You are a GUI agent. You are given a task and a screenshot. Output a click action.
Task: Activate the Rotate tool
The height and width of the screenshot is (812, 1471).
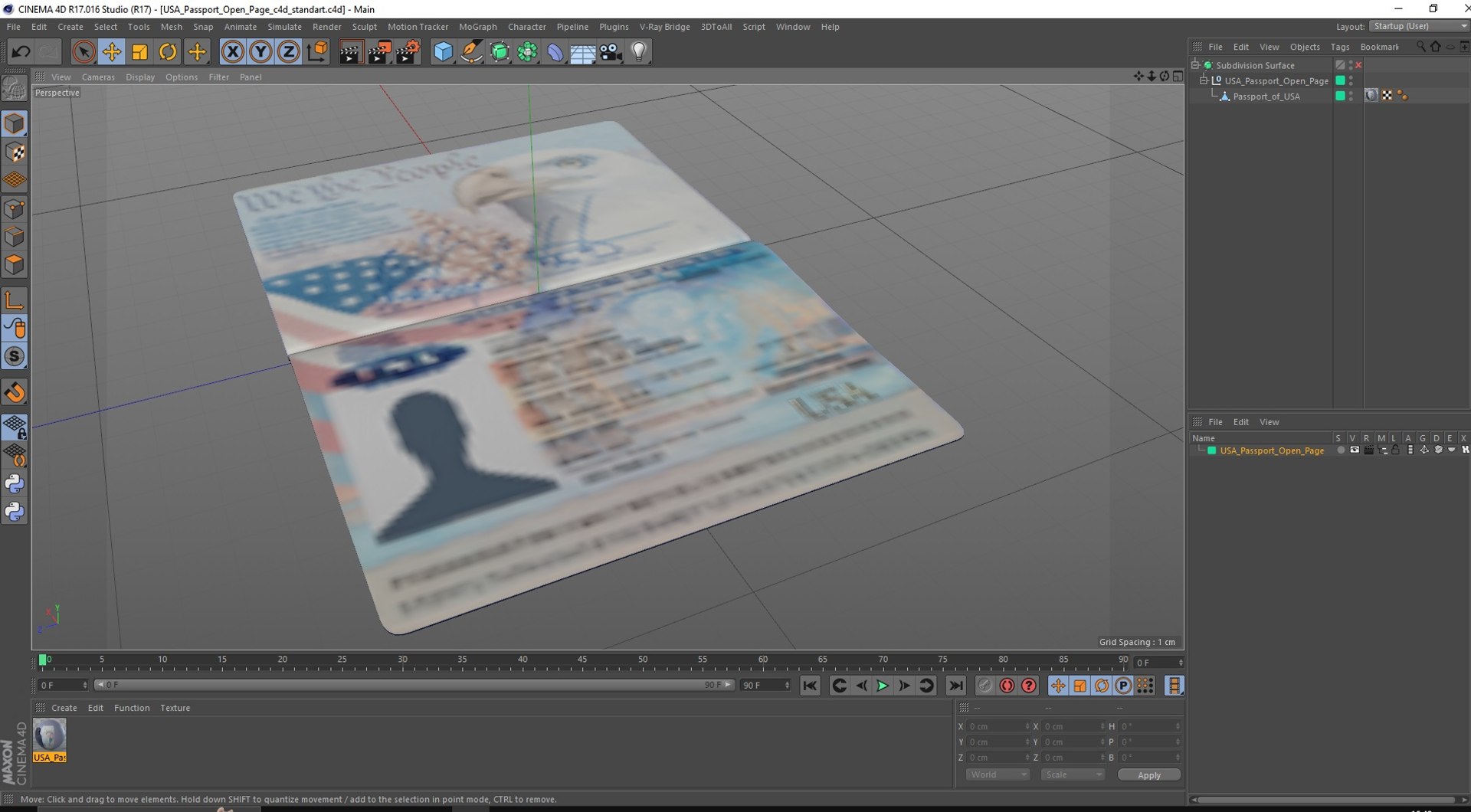tap(168, 52)
